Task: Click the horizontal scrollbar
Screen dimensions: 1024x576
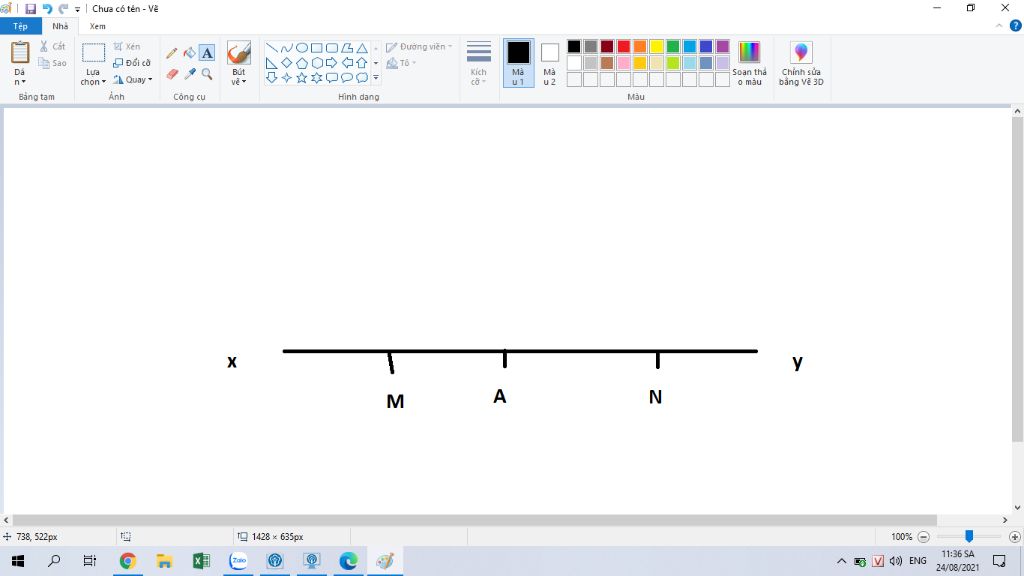Action: [x=474, y=520]
